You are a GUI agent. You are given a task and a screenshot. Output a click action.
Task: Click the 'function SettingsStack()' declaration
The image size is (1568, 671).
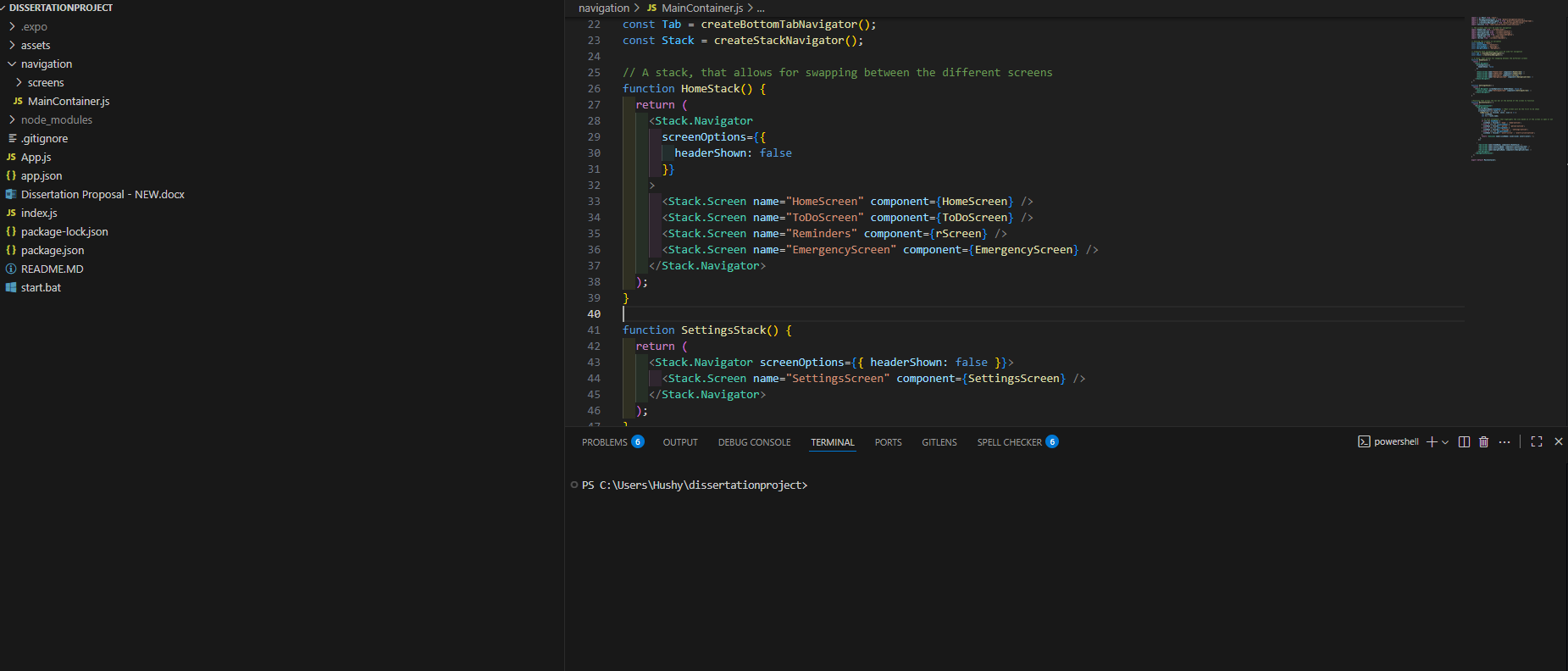(x=707, y=330)
